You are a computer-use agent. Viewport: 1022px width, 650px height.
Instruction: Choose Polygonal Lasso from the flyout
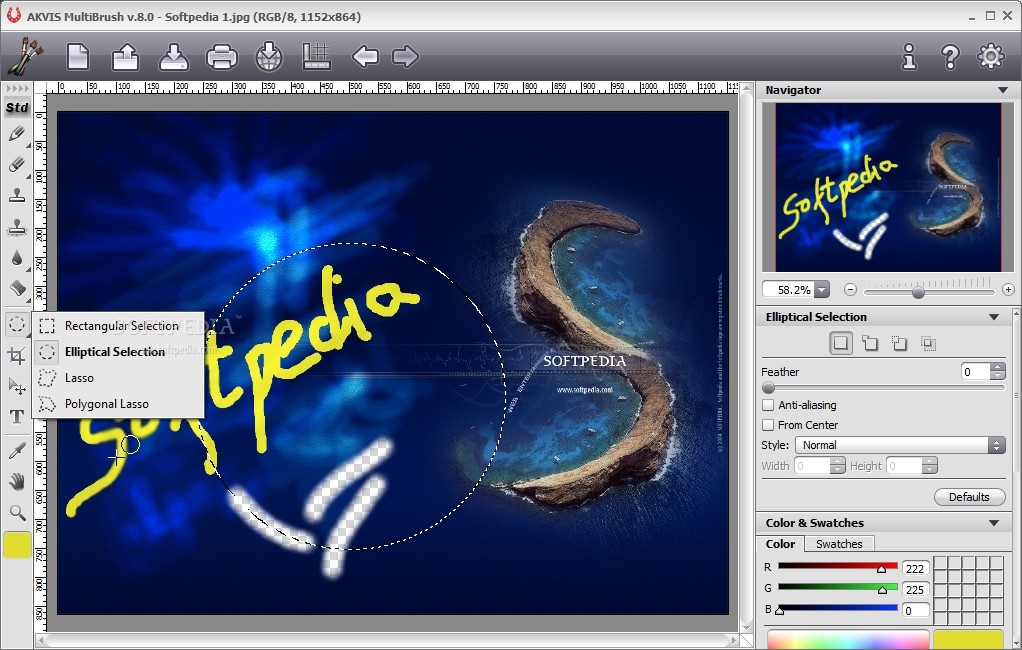click(118, 404)
